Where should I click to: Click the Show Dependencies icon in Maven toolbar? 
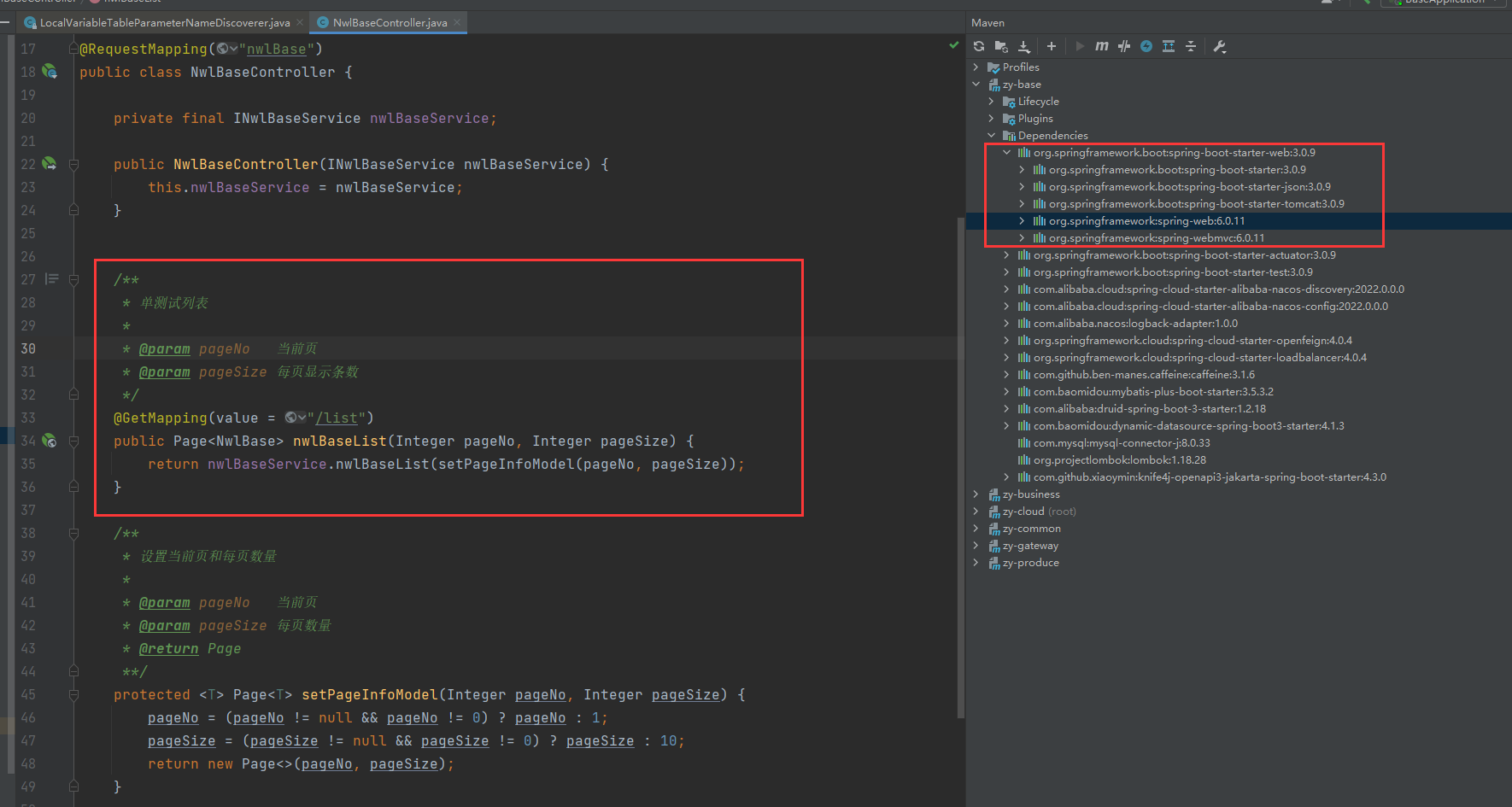pyautogui.click(x=1169, y=46)
